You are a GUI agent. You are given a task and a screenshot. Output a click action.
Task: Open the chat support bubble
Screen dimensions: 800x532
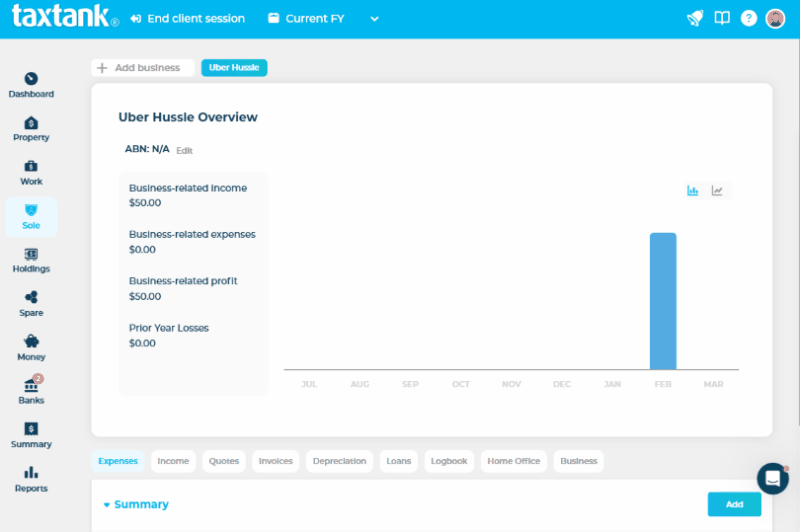772,478
